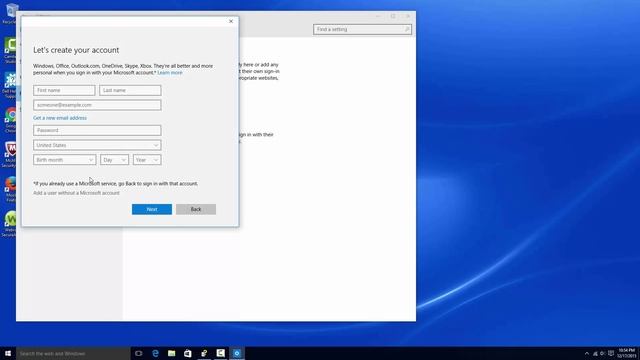Launch Microsoft Edge from taskbar
This screenshot has height=360, width=640.
(155, 353)
